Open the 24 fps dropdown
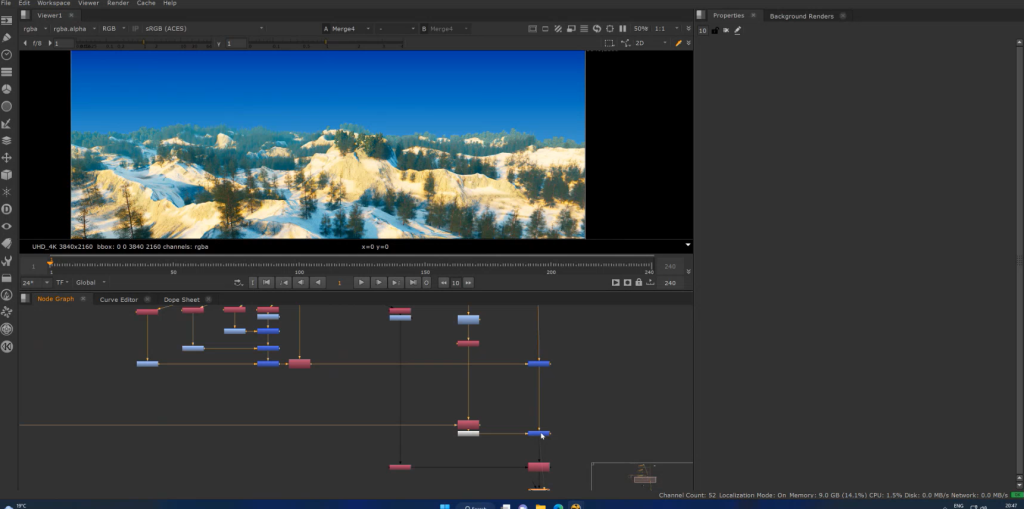 tap(35, 282)
